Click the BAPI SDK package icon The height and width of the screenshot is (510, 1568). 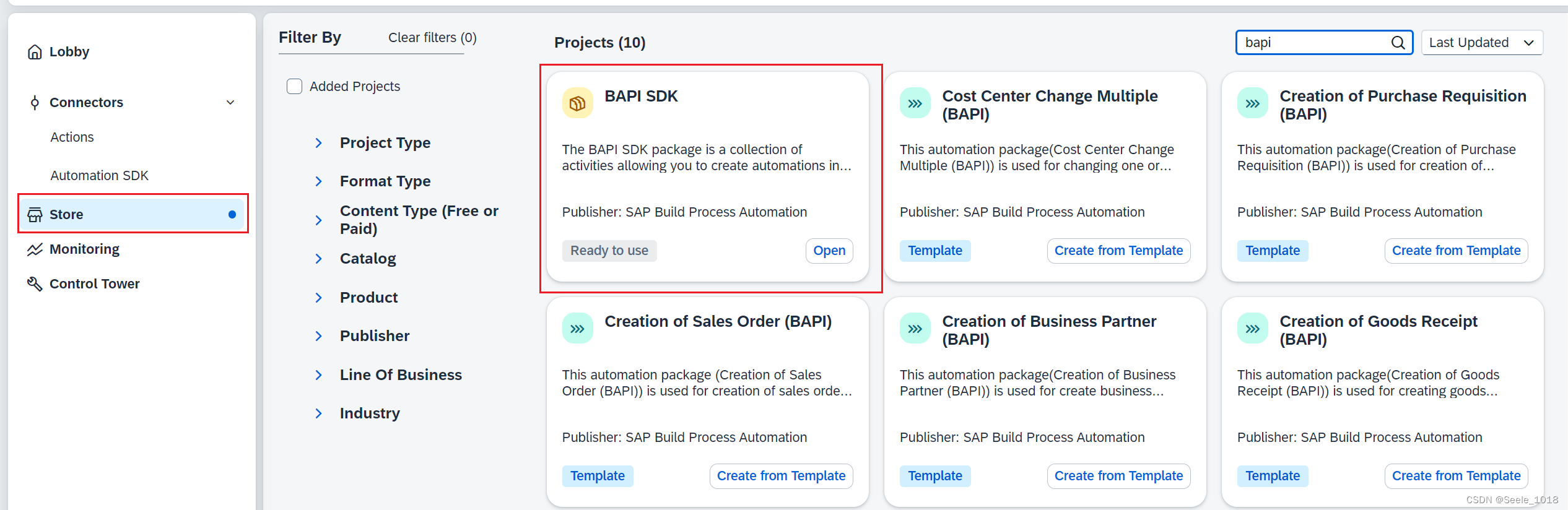(x=577, y=103)
